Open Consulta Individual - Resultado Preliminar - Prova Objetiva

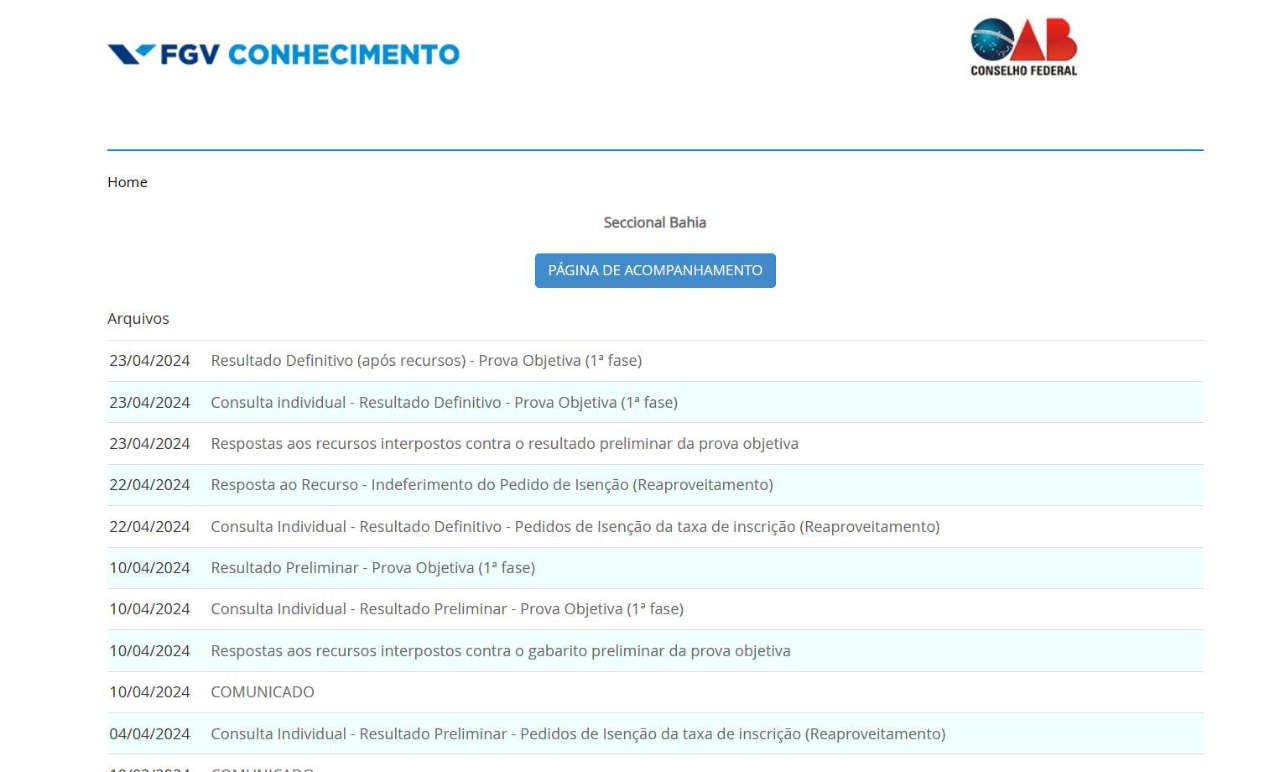(447, 608)
